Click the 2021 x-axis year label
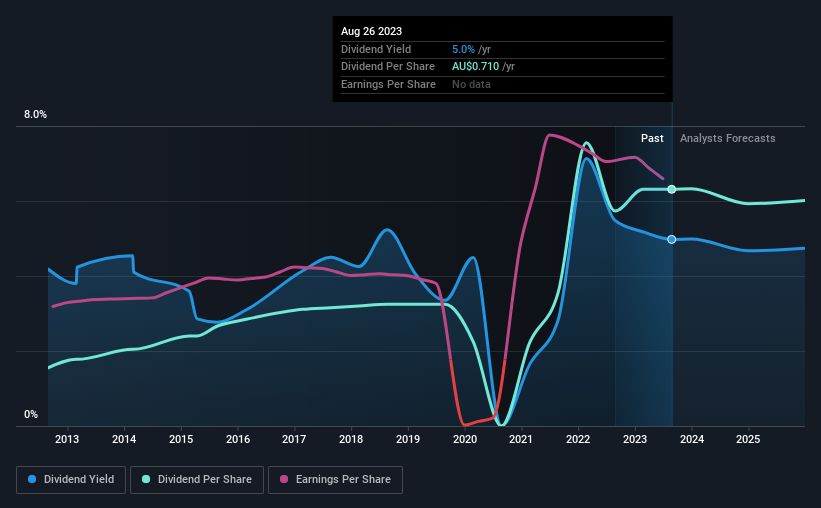The image size is (821, 508). (x=521, y=439)
